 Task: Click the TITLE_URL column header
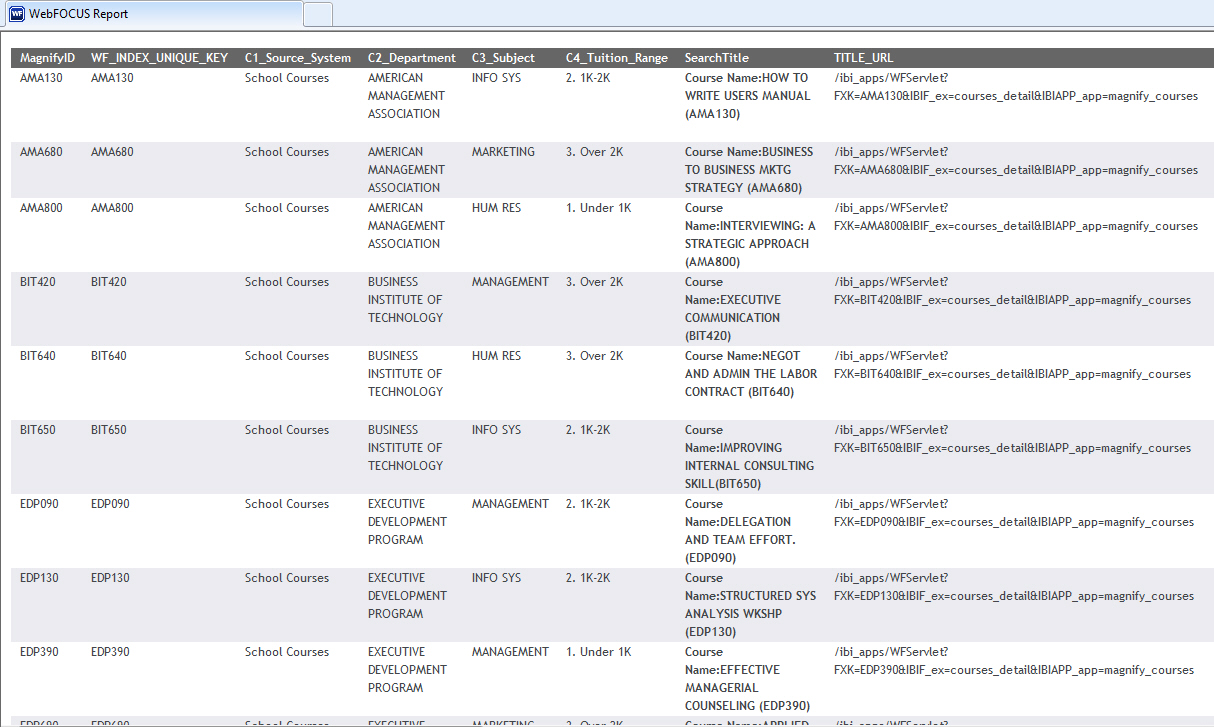point(863,58)
